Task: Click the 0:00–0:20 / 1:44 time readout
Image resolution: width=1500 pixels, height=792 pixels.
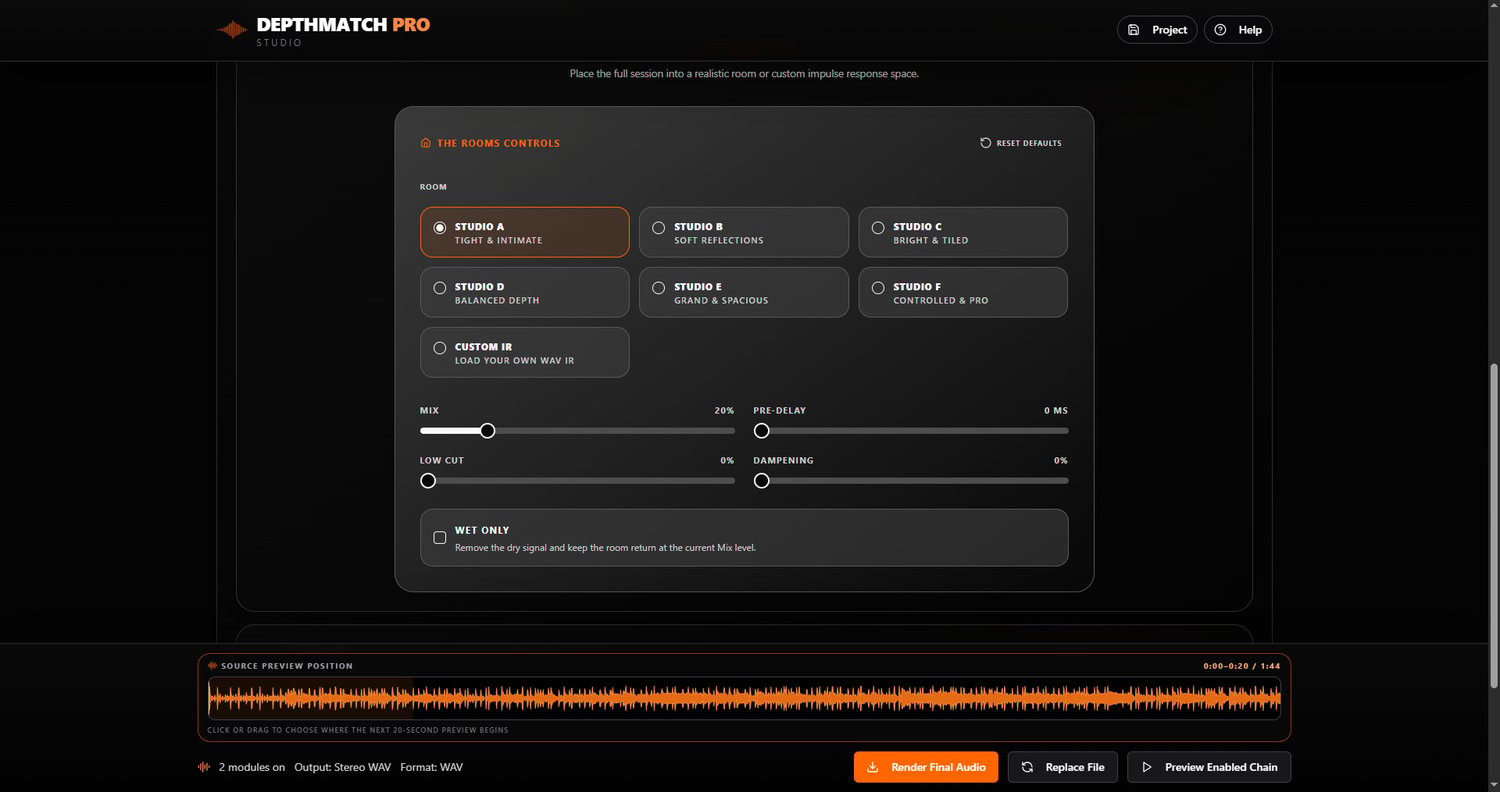Action: 1242,666
